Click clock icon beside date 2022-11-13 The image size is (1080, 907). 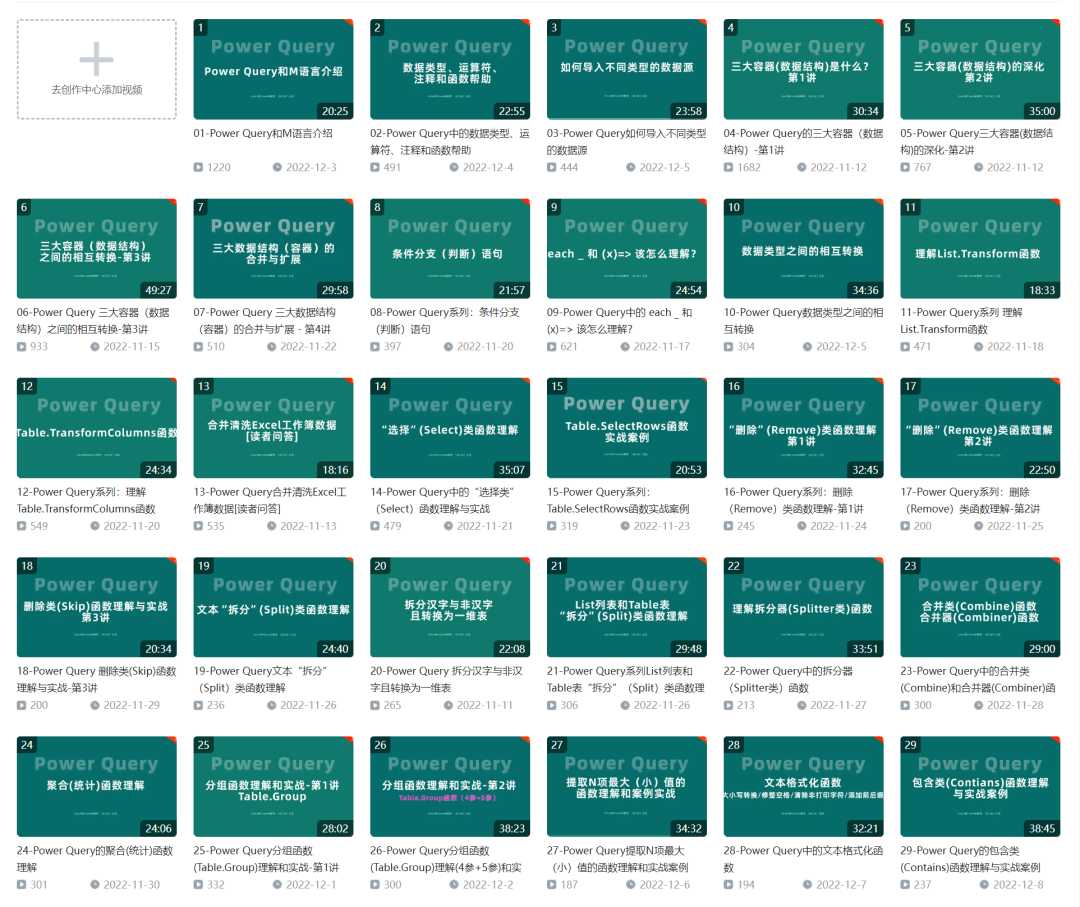pyautogui.click(x=271, y=526)
